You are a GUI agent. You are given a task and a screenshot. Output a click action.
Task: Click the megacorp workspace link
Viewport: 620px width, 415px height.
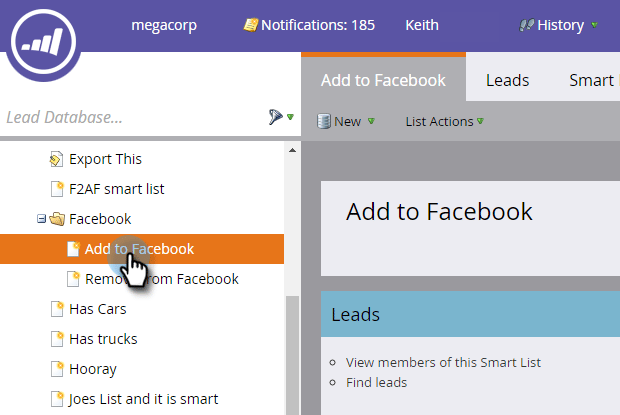[164, 25]
